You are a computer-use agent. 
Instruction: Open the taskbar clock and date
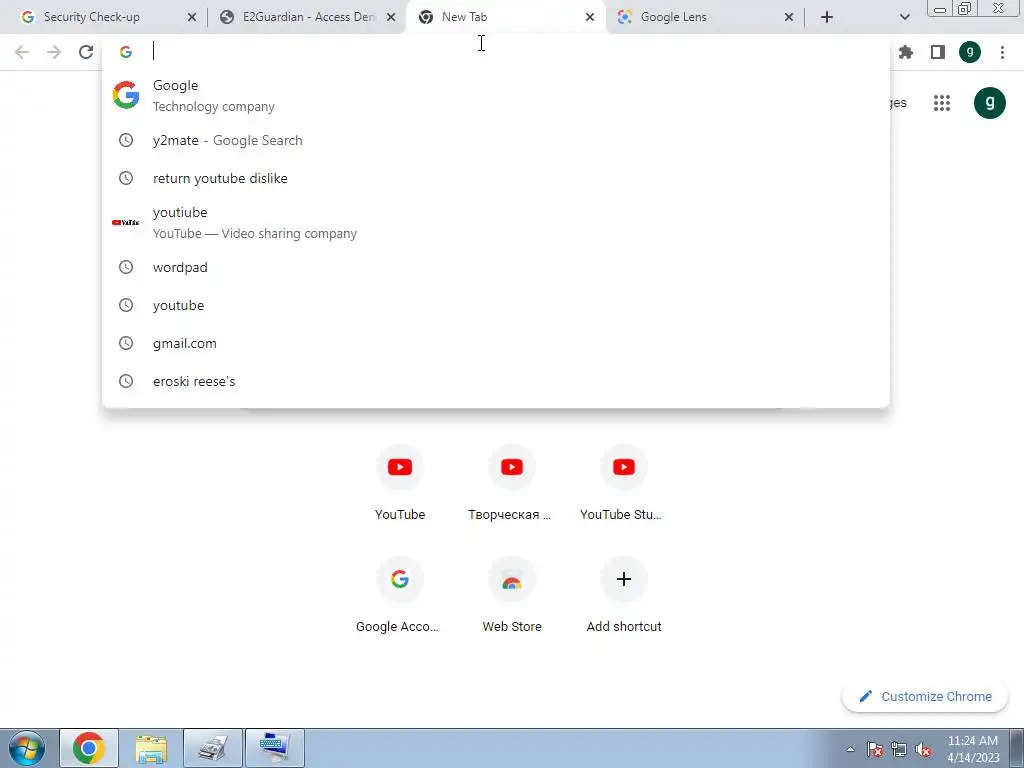click(972, 749)
